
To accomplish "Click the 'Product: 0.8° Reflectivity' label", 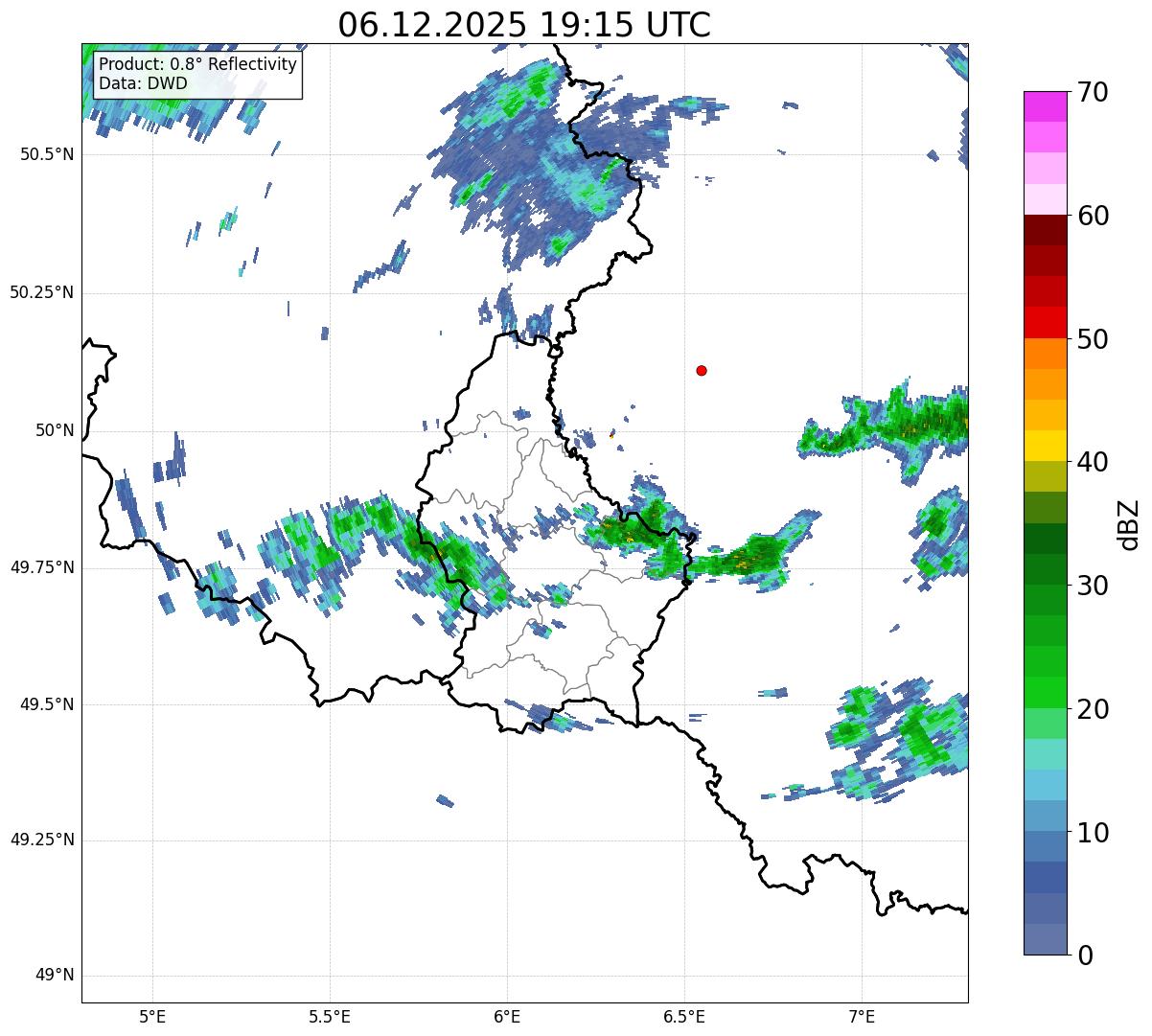I will [198, 64].
